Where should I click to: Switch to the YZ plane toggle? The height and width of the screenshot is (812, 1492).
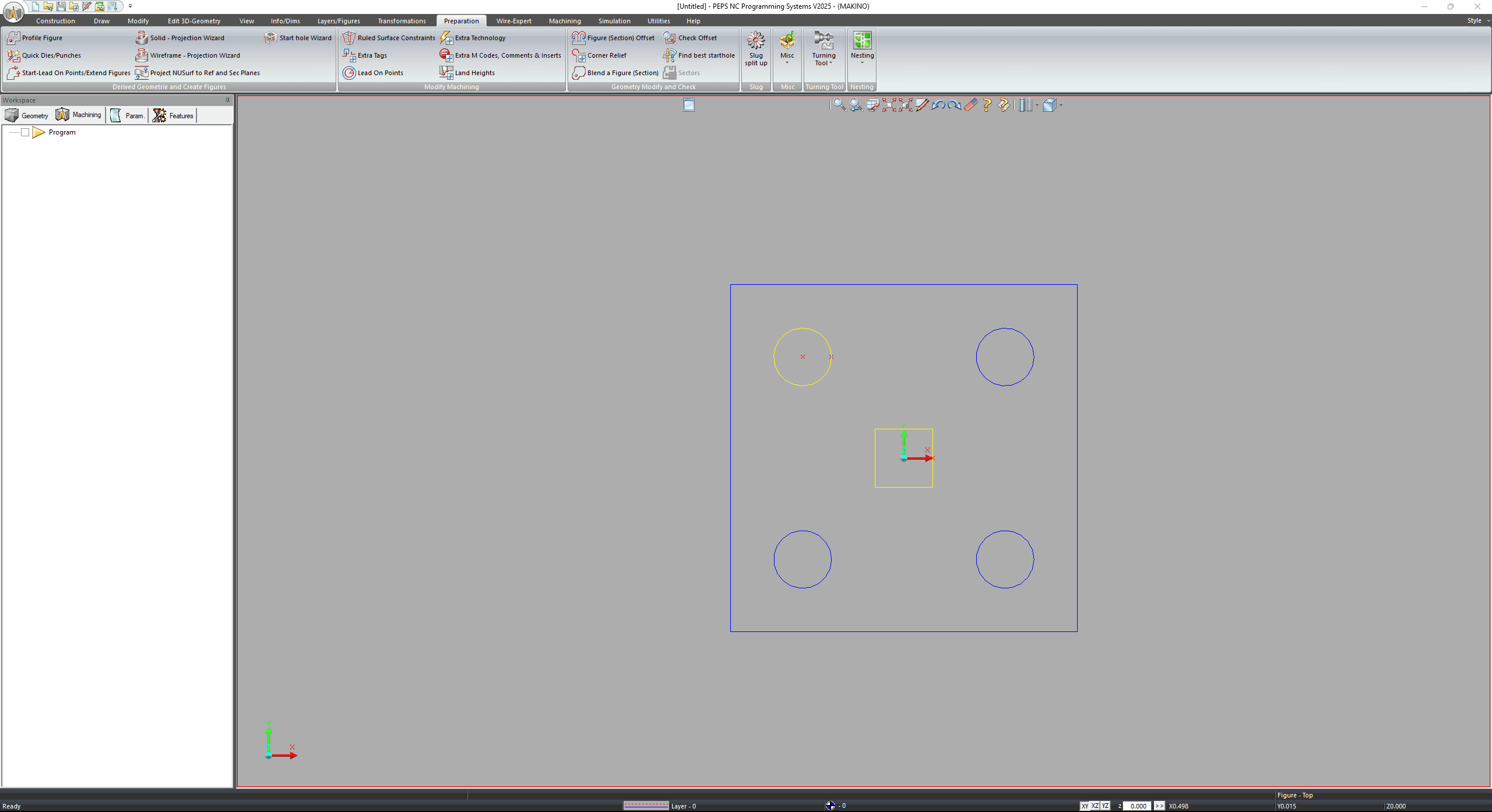[x=1106, y=806]
